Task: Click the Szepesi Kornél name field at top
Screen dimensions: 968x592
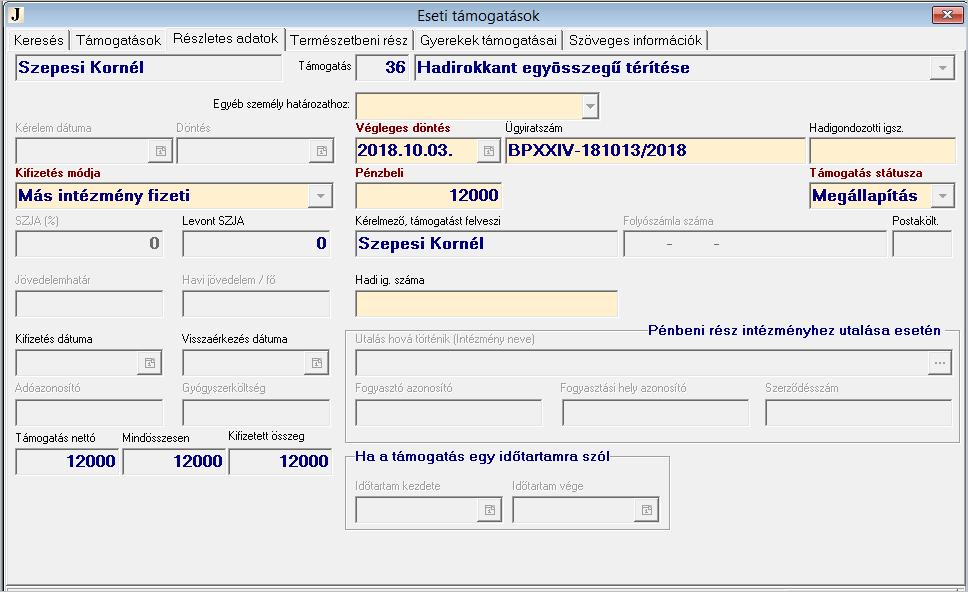Action: pos(148,68)
